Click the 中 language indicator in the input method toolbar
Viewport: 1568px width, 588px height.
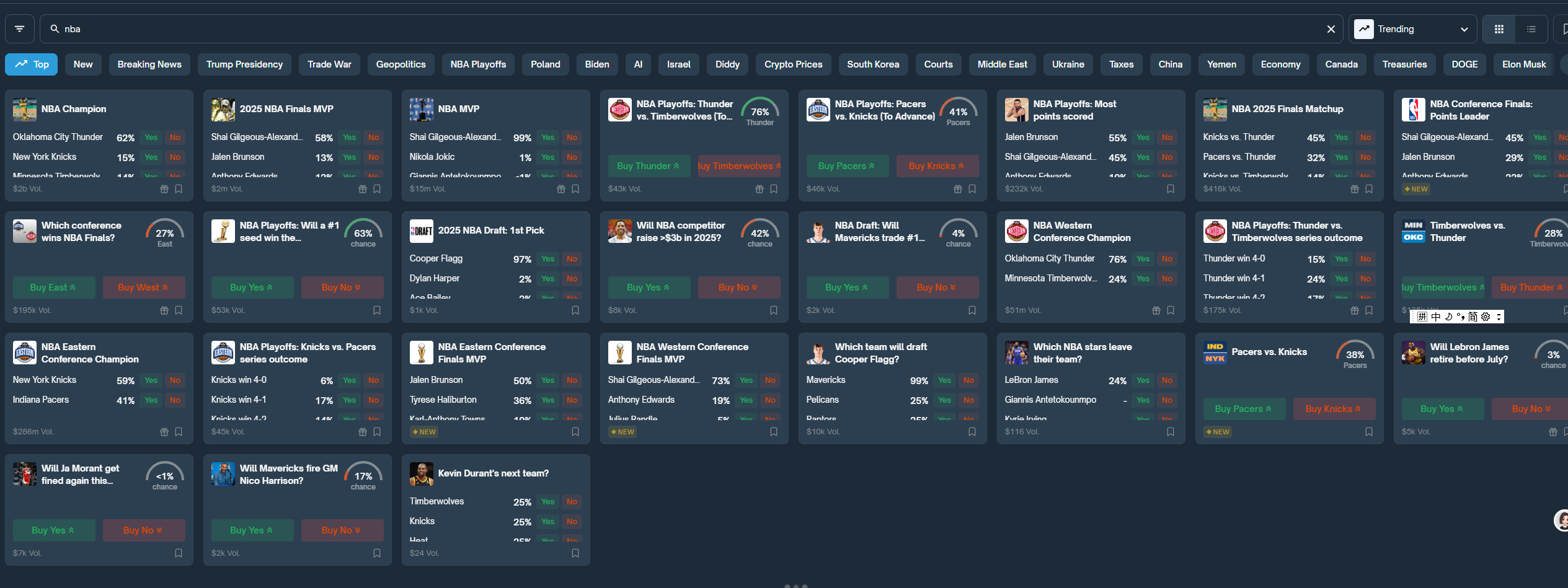(x=1435, y=317)
